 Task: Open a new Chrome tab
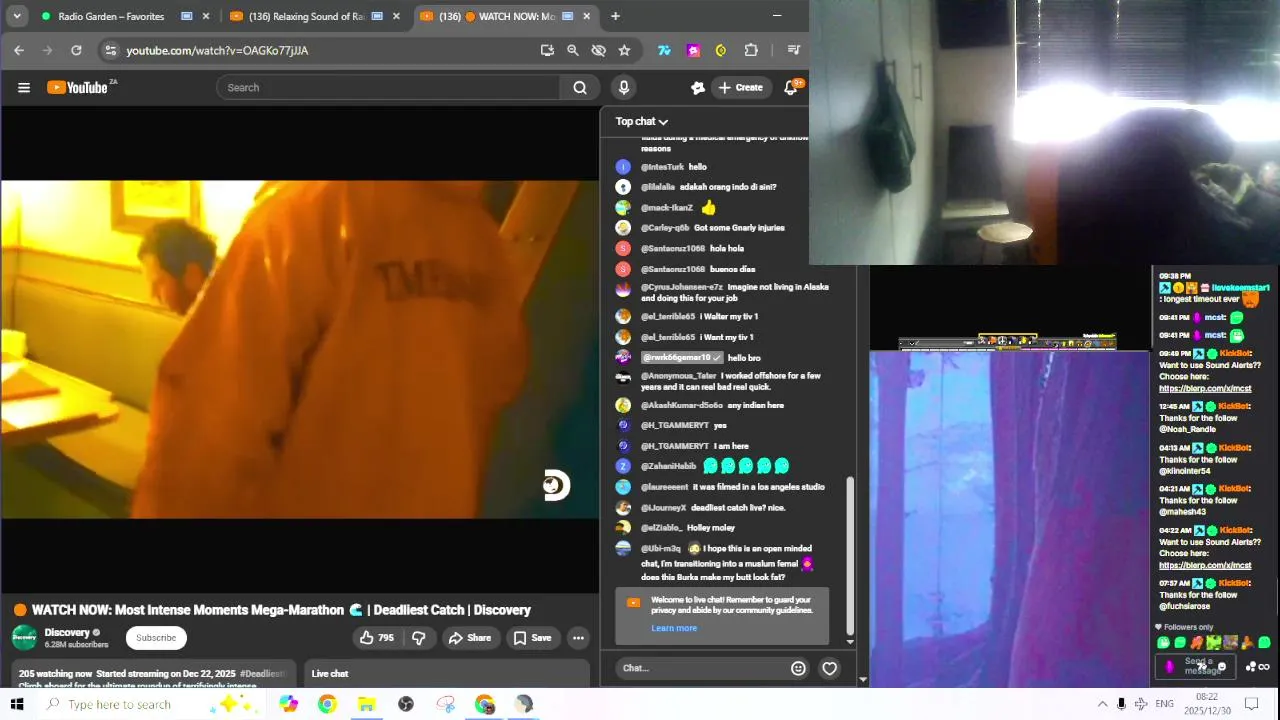pos(615,16)
